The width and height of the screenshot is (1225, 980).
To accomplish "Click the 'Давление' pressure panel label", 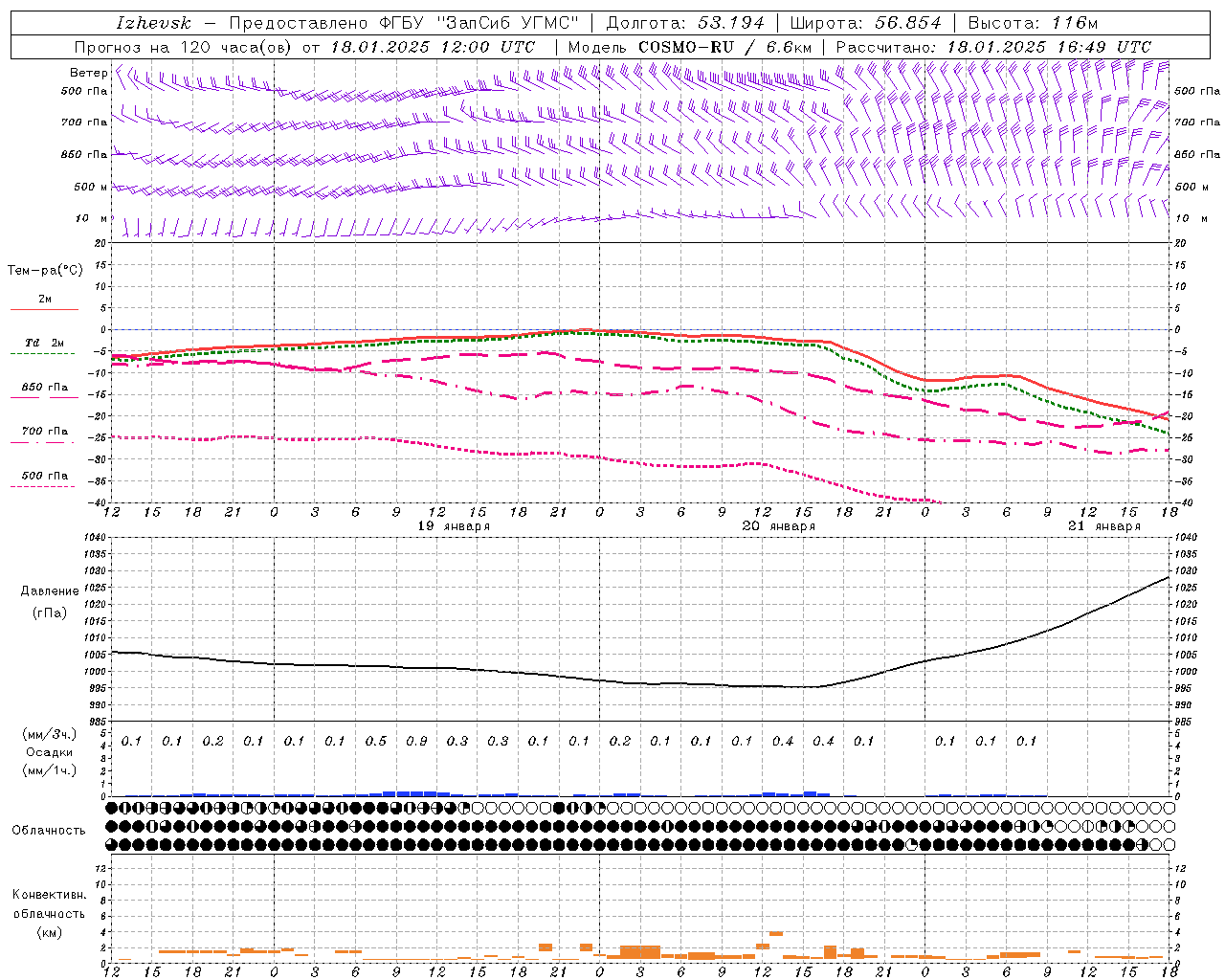I will 49,591.
